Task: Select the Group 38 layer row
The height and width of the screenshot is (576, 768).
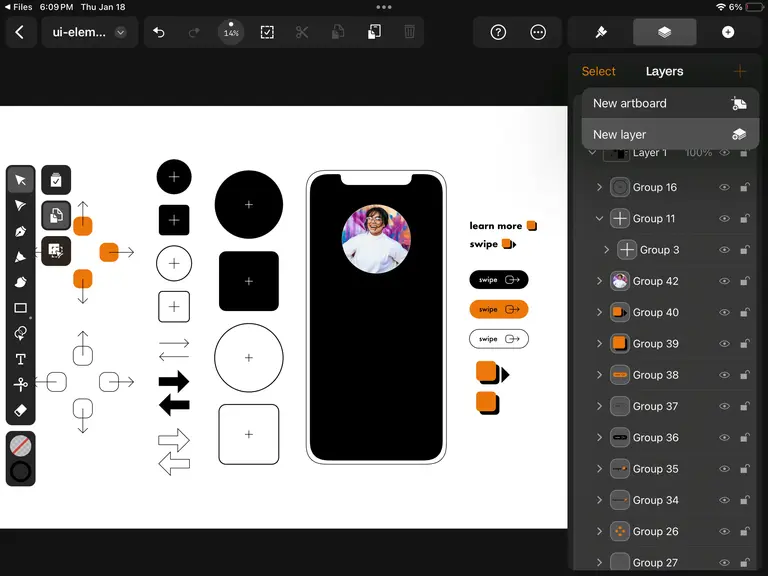Action: (x=664, y=375)
